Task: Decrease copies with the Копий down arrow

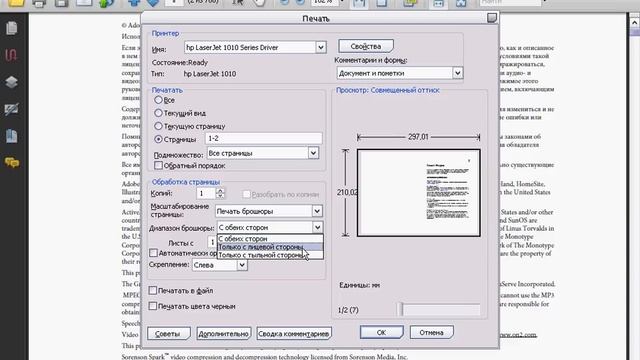Action: (220, 196)
